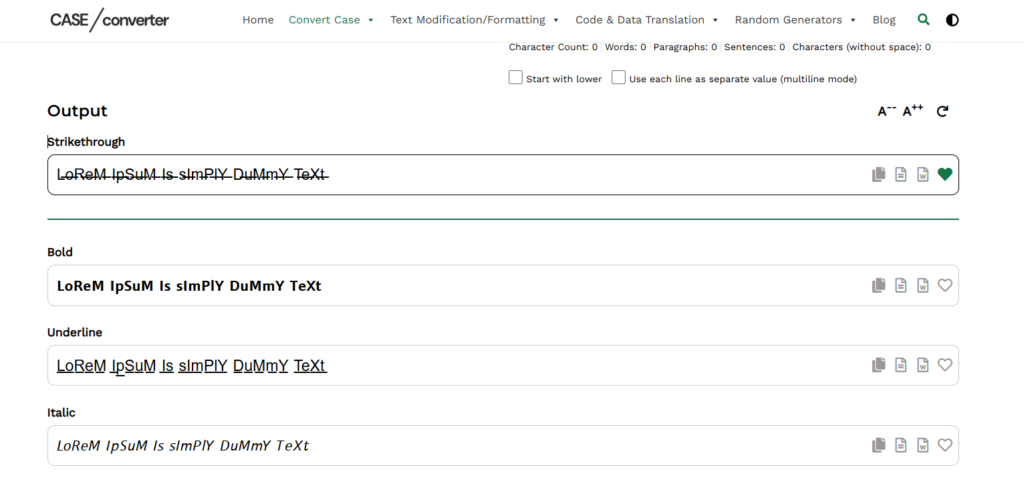The image size is (1024, 496).
Task: Toggle dark mode contrast icon
Action: (x=952, y=20)
